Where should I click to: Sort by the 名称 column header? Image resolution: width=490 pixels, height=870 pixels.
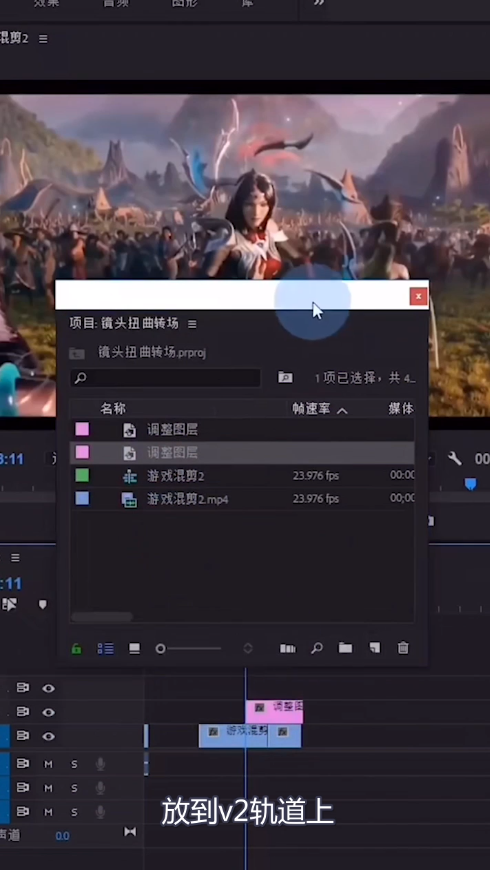coord(113,409)
